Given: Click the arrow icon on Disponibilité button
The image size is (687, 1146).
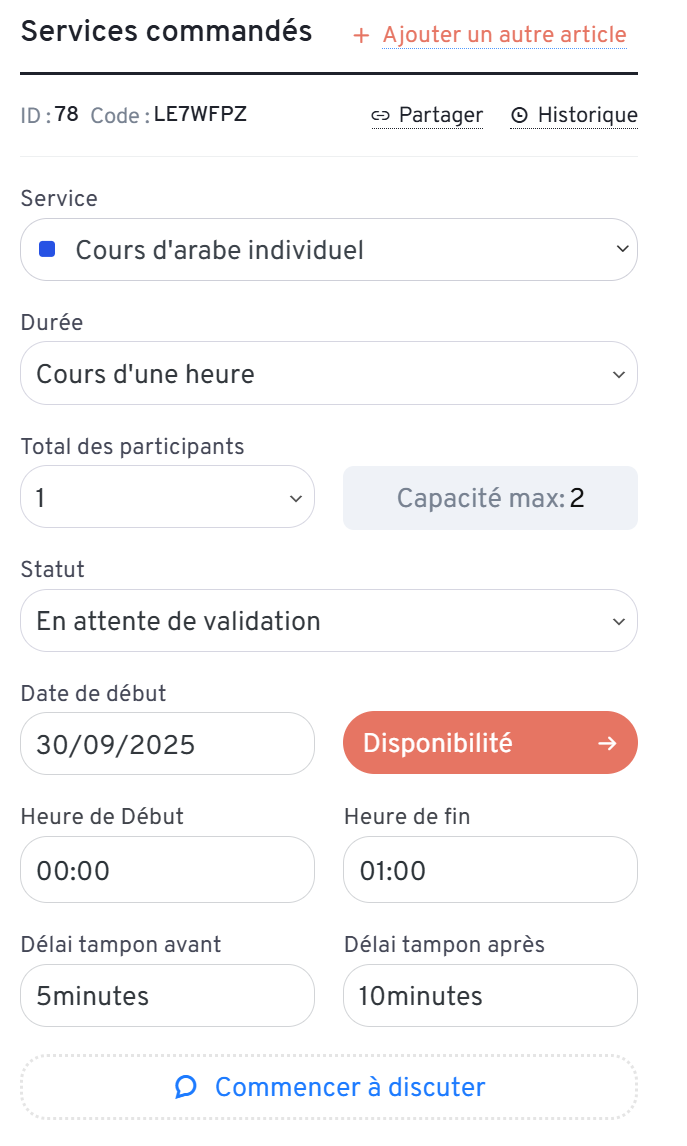Looking at the screenshot, I should tap(607, 743).
